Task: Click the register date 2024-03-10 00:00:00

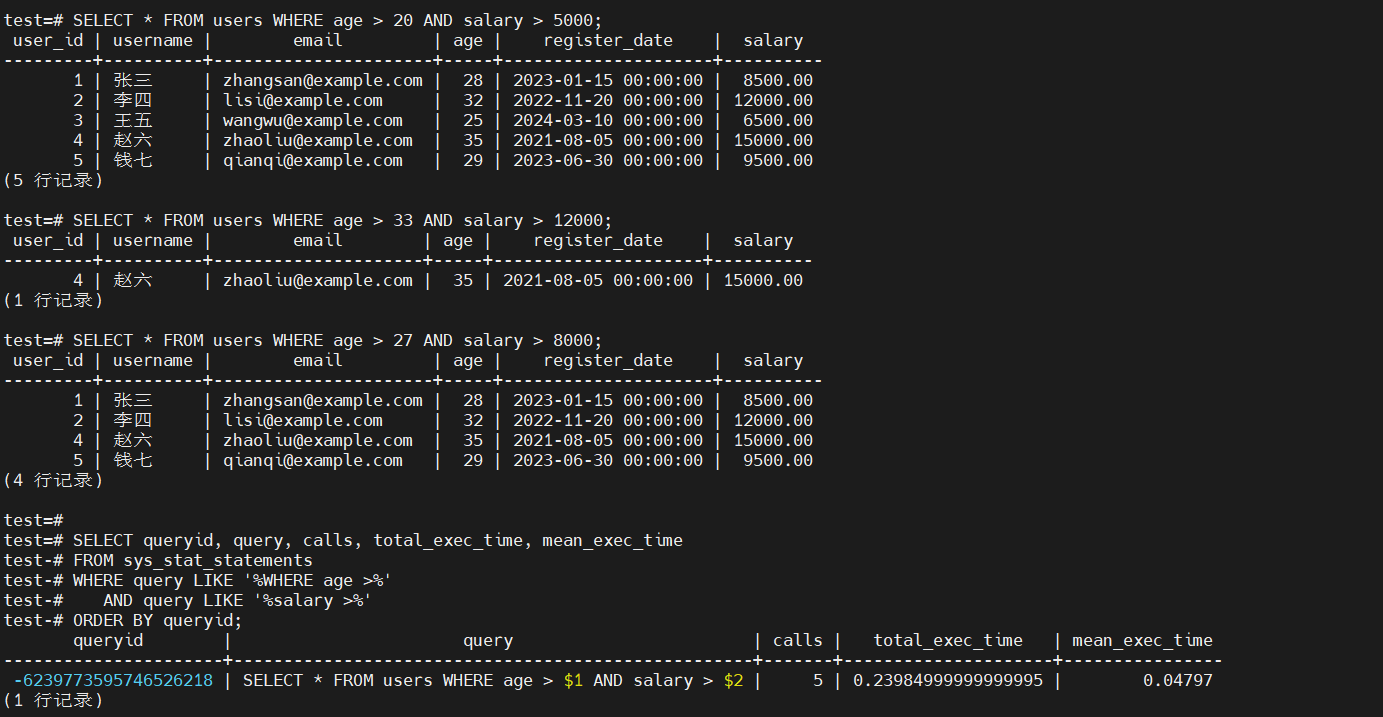Action: click(607, 120)
